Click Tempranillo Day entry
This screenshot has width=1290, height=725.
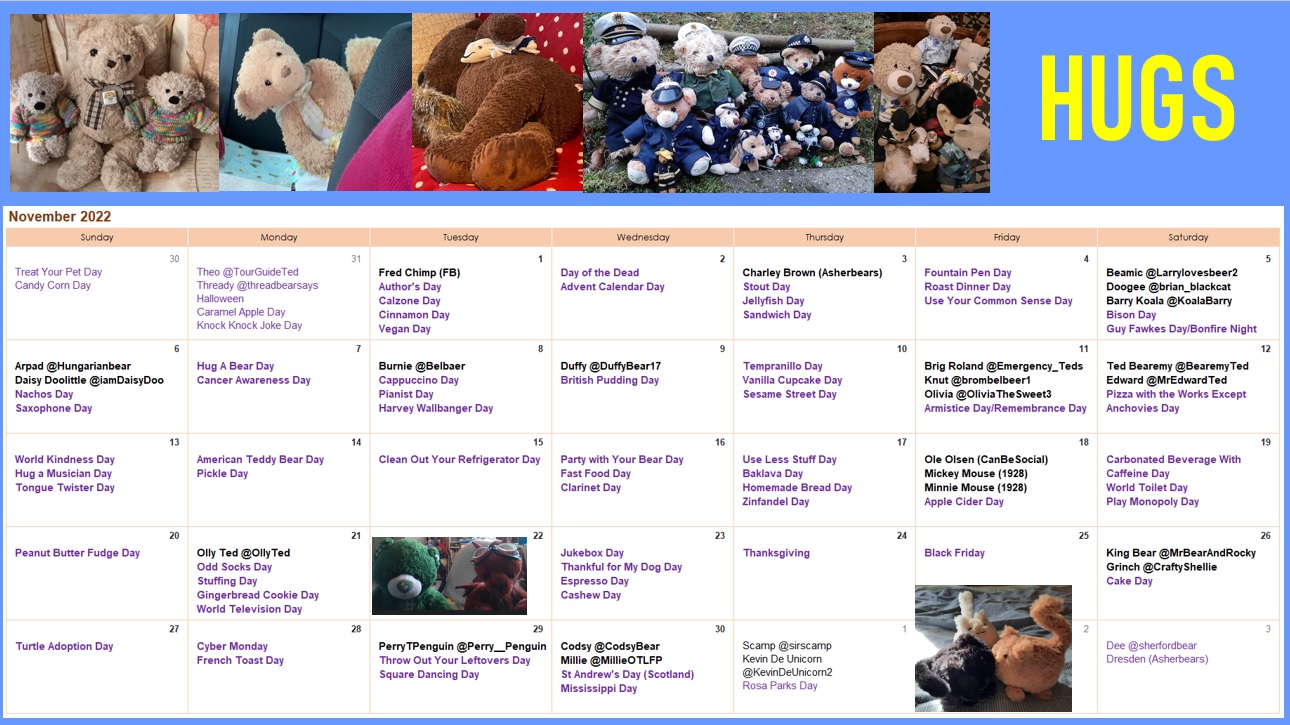[x=782, y=366]
